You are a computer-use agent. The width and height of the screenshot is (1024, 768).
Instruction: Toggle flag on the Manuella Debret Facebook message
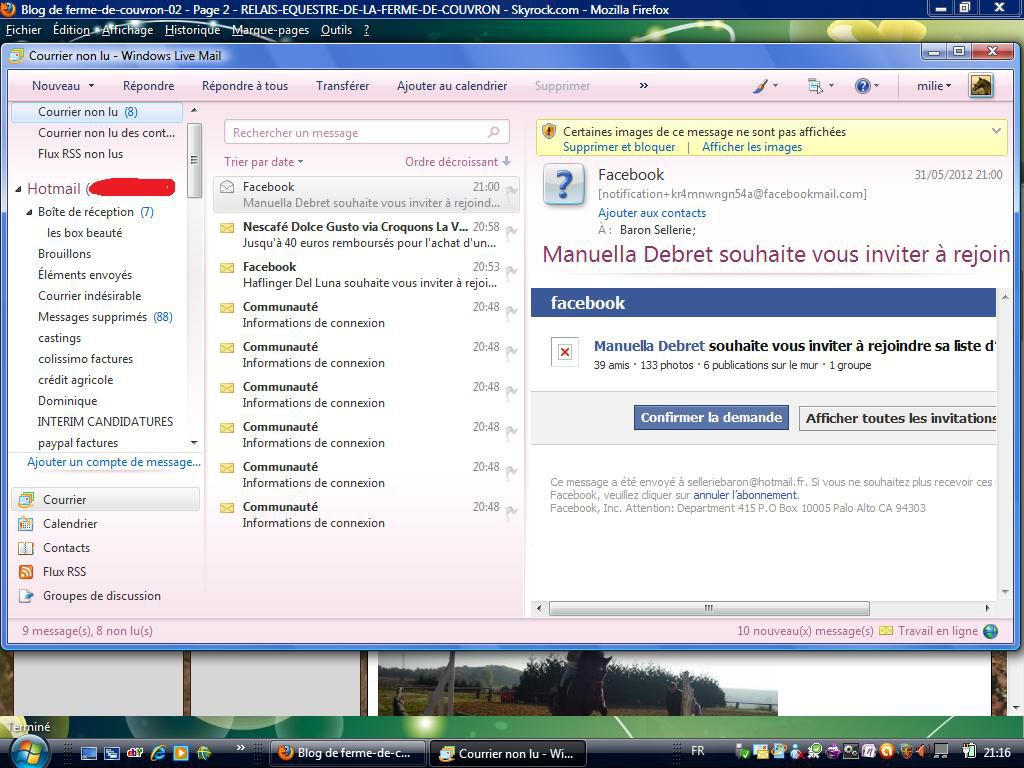[x=511, y=193]
